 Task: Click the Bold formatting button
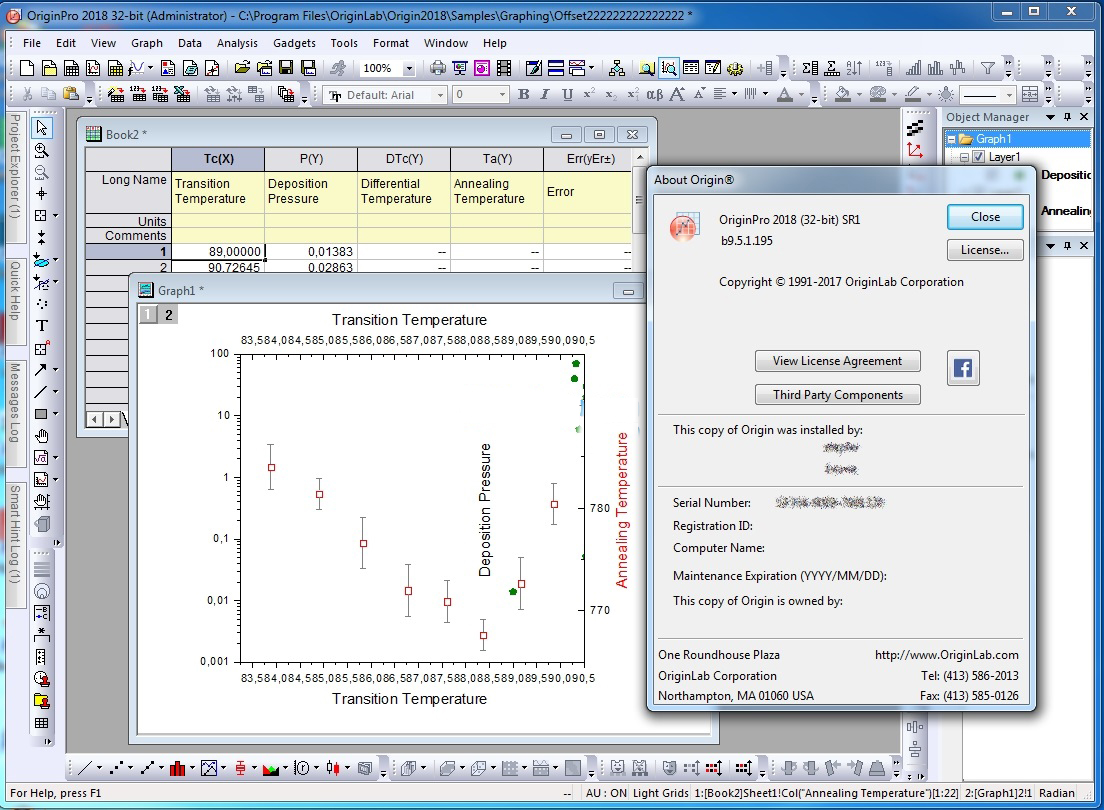[x=523, y=95]
